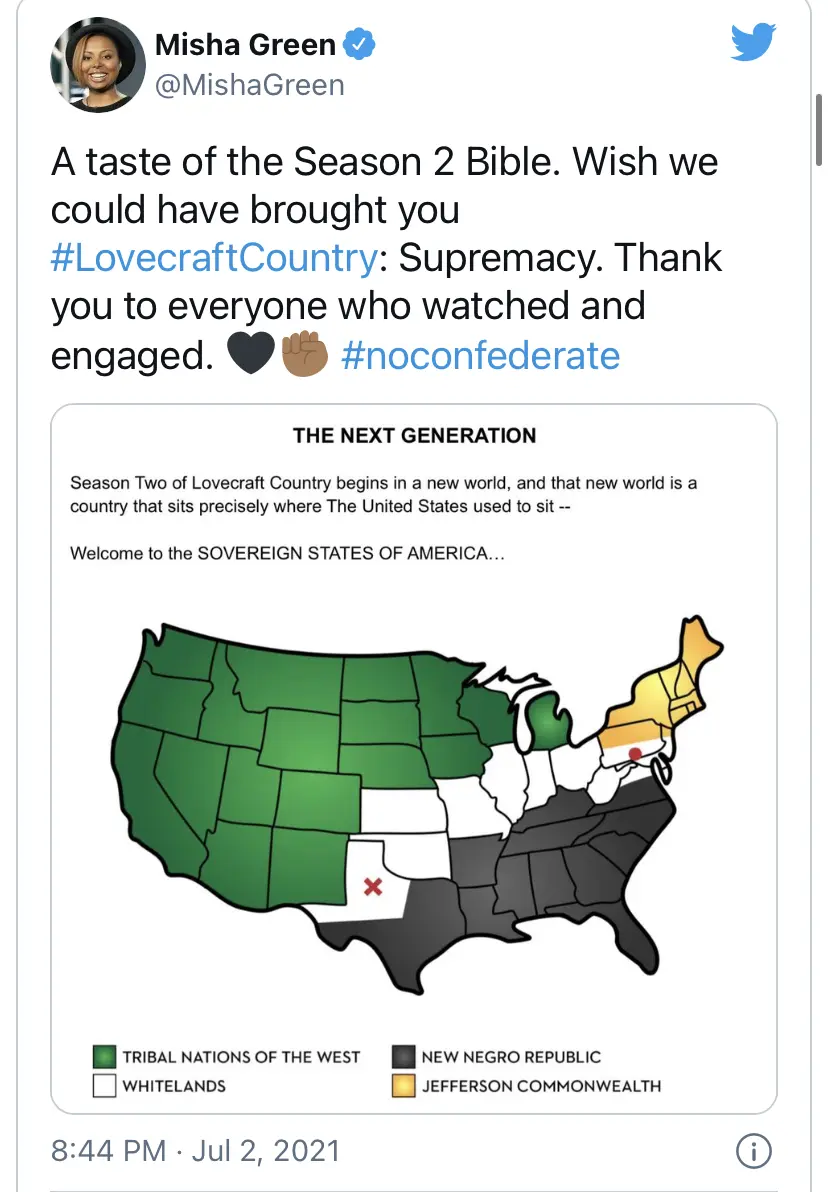Click the dark New Negro Republic swatch
The image size is (828, 1192).
click(403, 1057)
